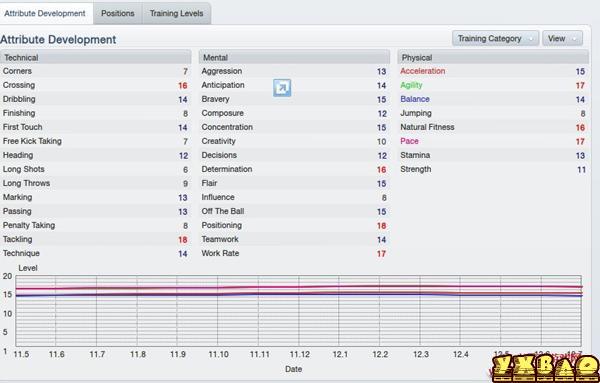Select the Off The Ball row
The width and height of the screenshot is (600, 383).
click(x=294, y=211)
